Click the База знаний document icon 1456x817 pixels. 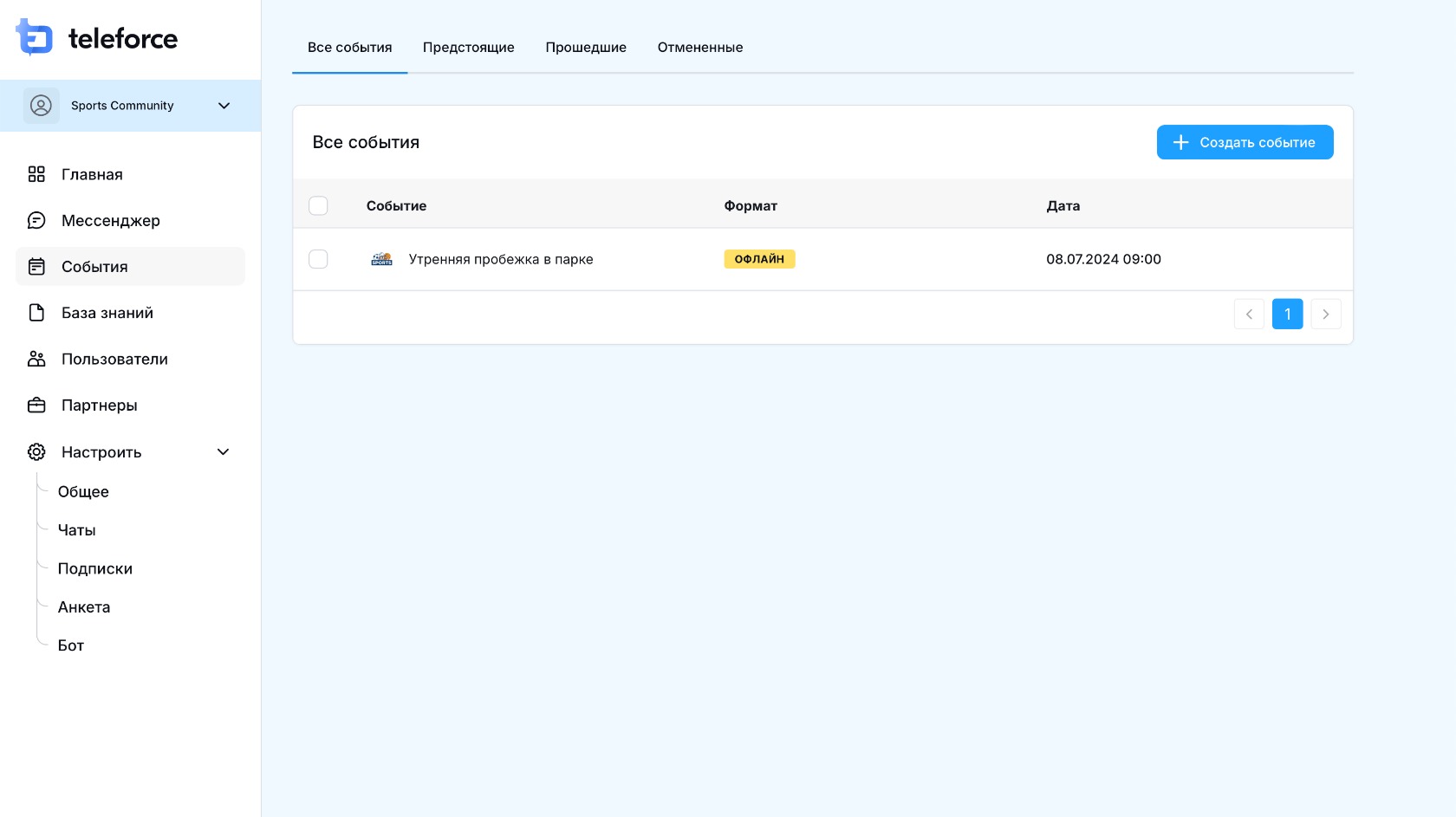[36, 313]
